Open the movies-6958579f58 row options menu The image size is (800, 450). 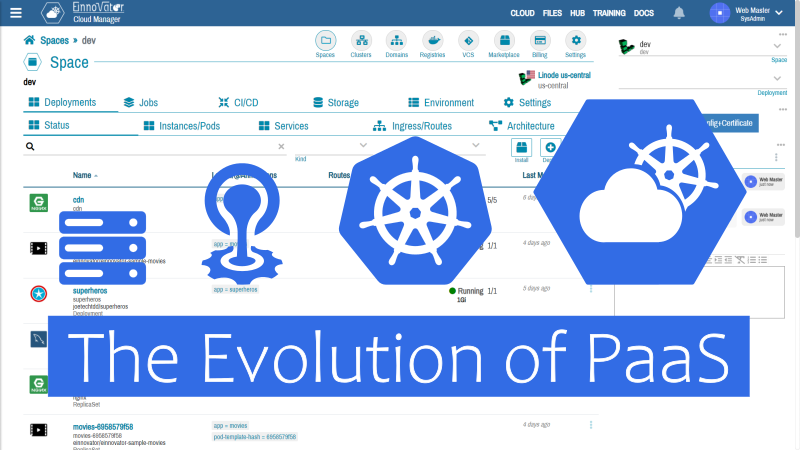click(x=591, y=424)
